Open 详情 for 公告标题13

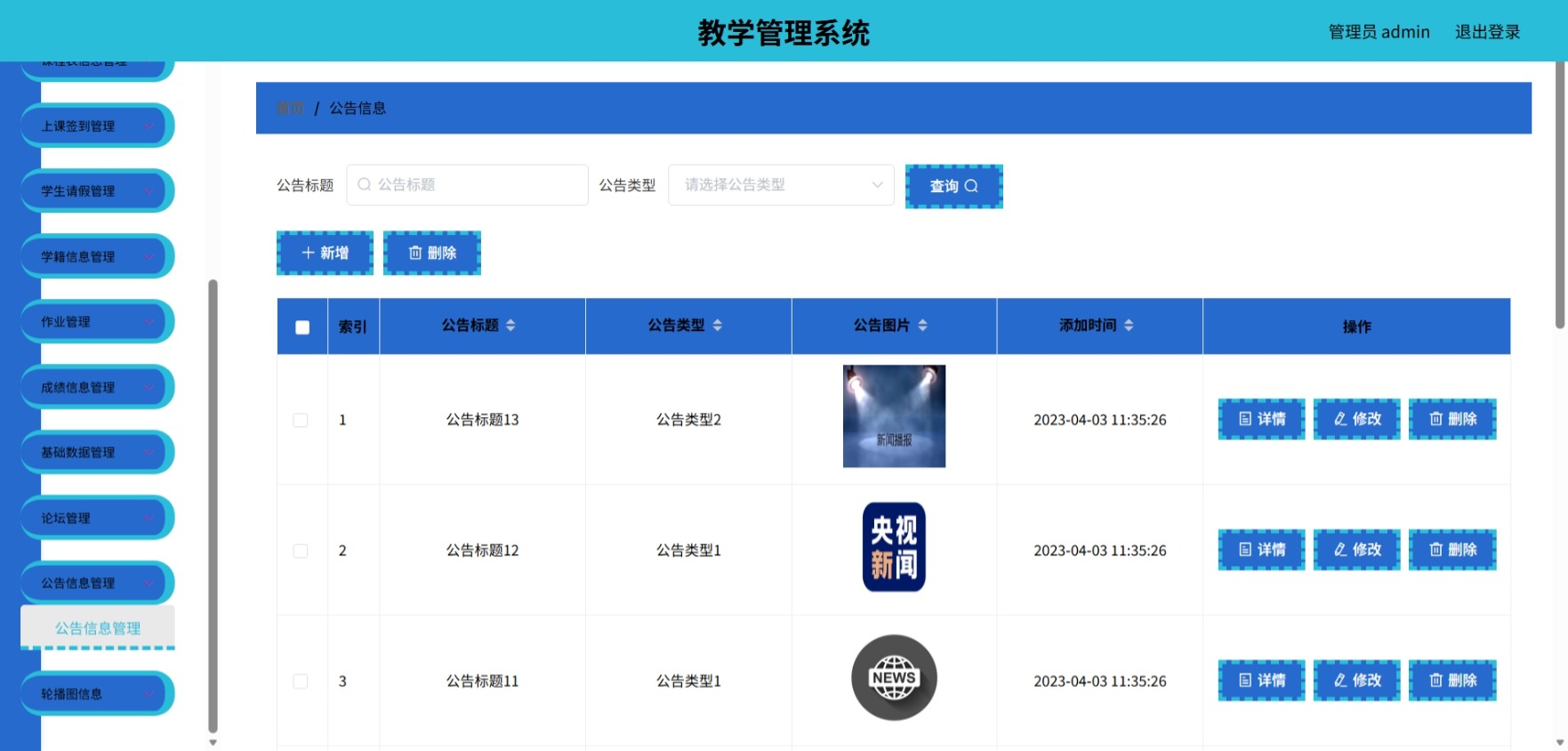(1261, 419)
